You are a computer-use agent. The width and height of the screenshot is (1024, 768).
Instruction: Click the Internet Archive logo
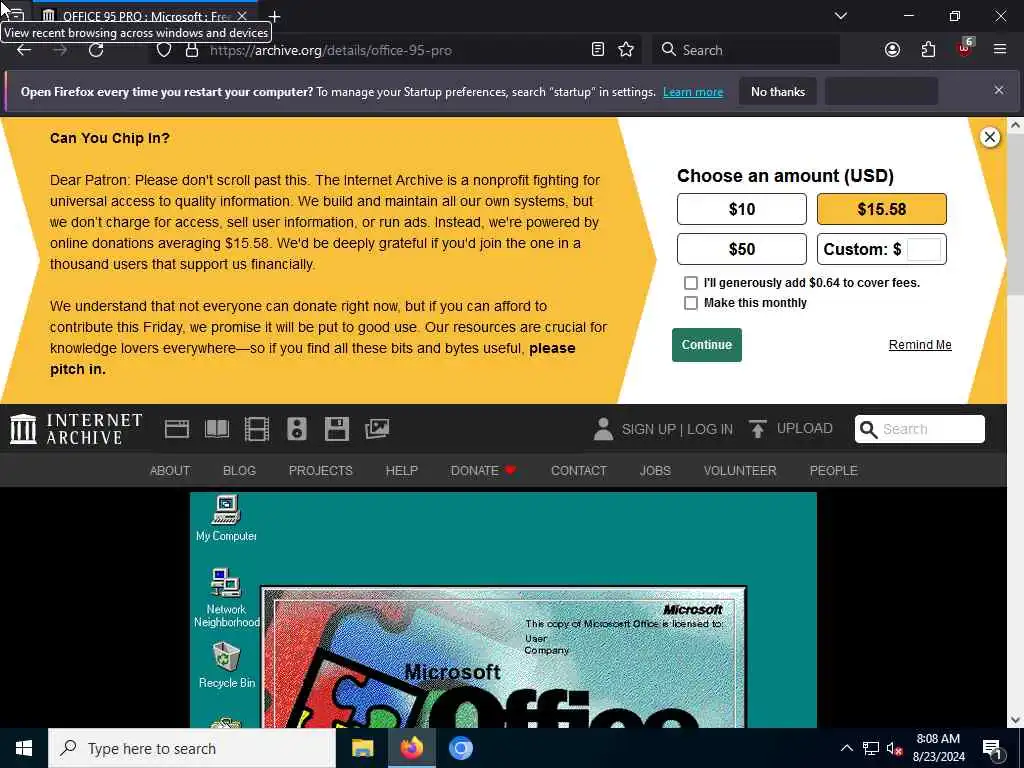click(x=76, y=429)
